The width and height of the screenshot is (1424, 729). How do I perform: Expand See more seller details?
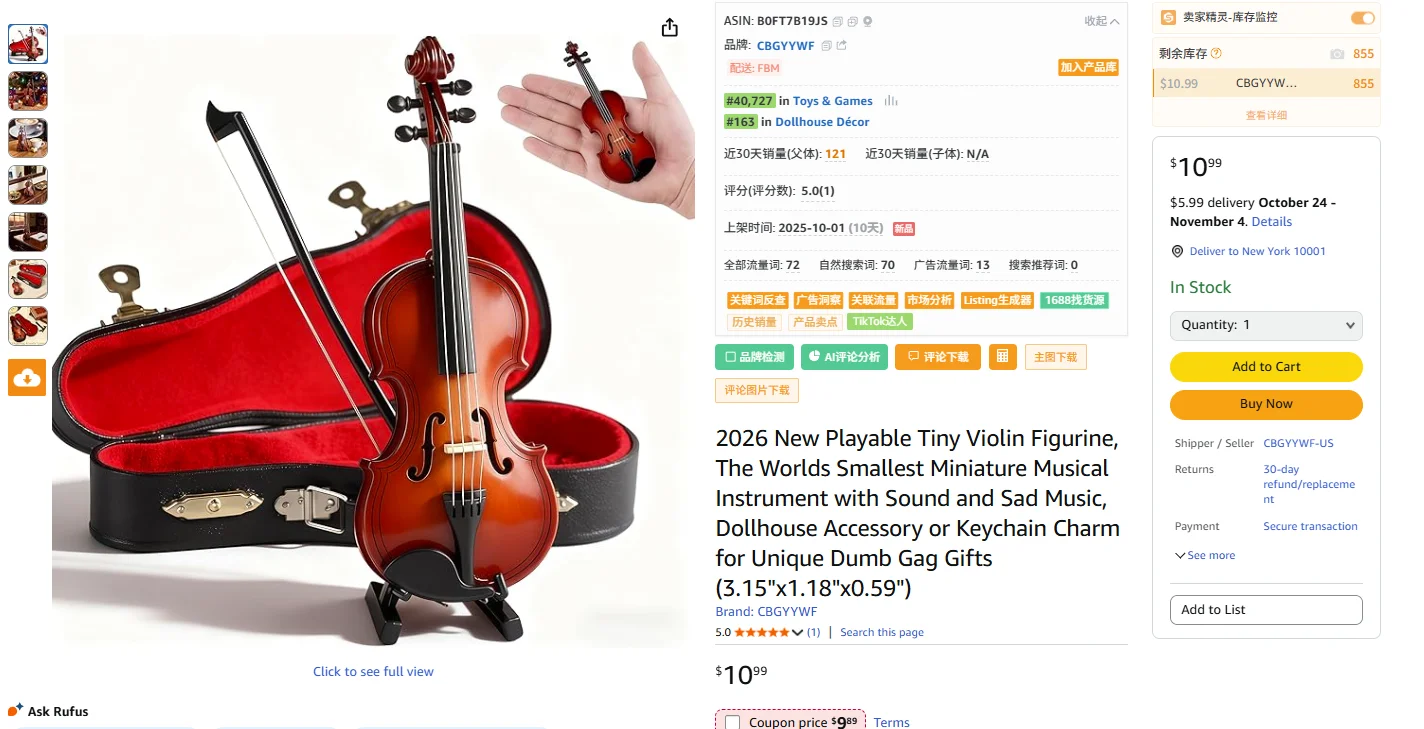[1205, 555]
